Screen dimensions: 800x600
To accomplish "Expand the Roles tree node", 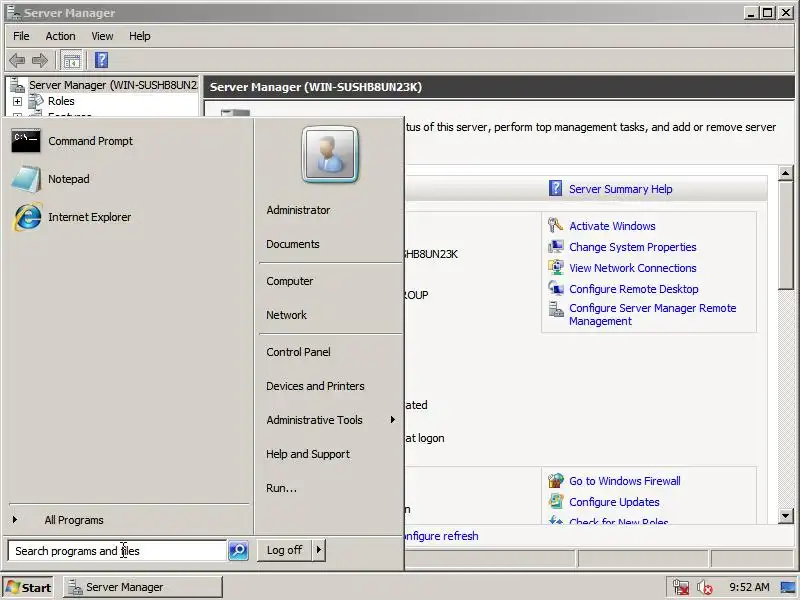I will (x=17, y=102).
